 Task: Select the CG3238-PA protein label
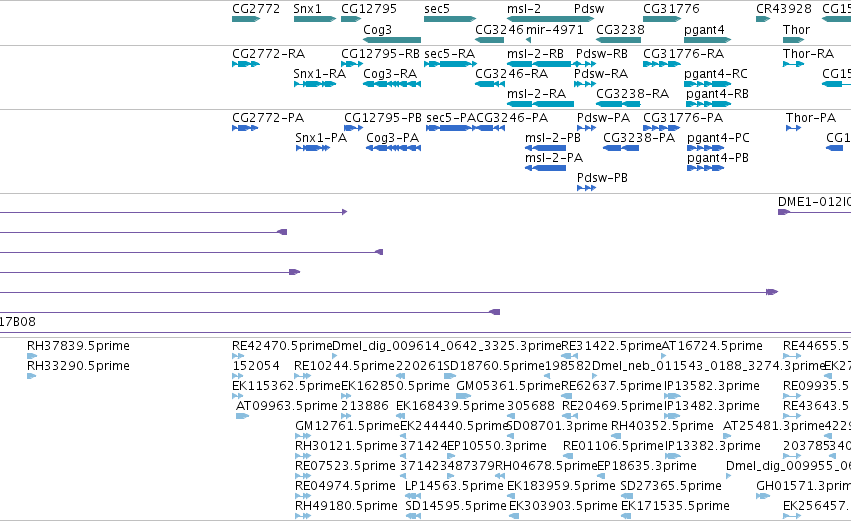(639, 138)
